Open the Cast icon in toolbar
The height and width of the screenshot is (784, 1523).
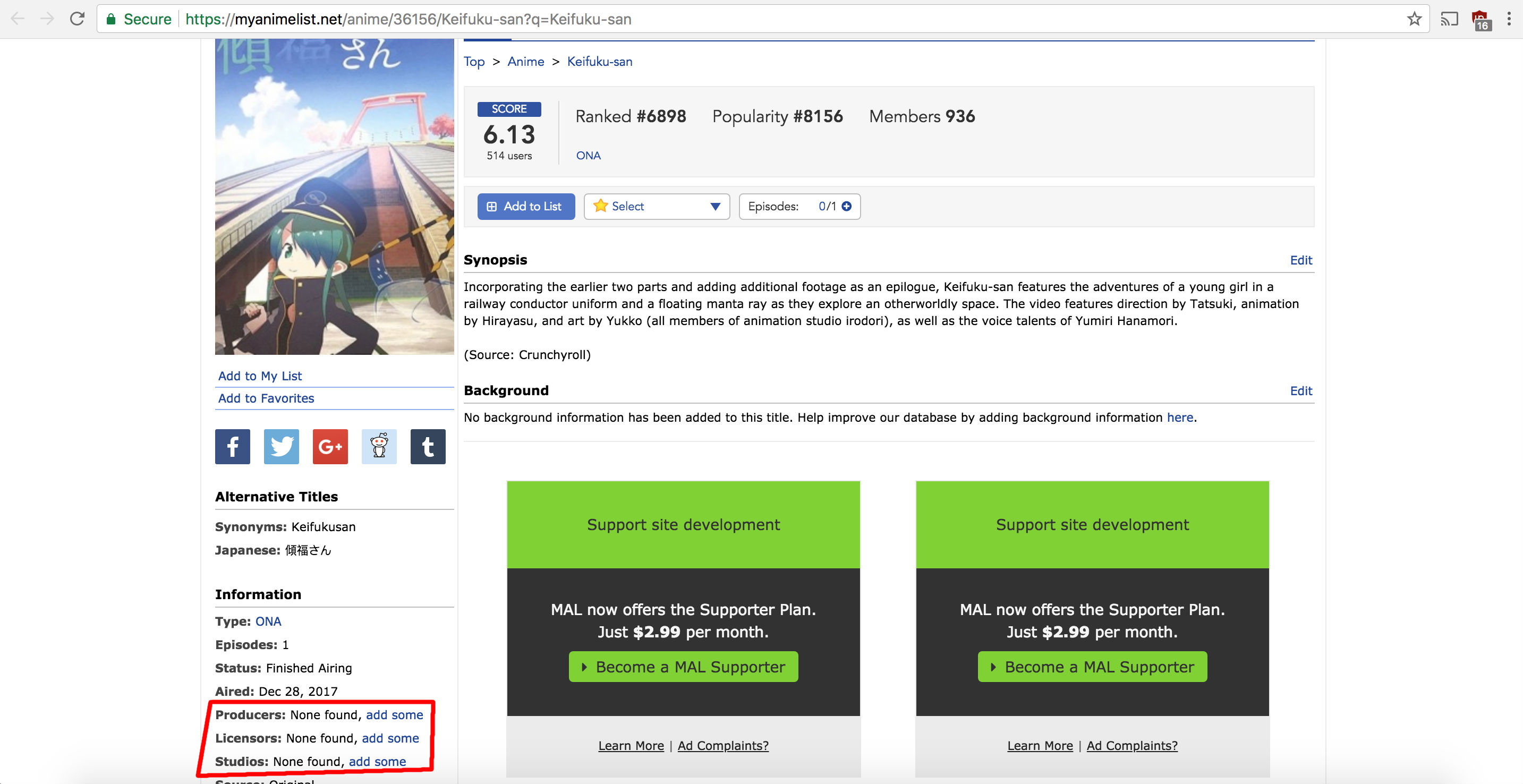pyautogui.click(x=1449, y=19)
